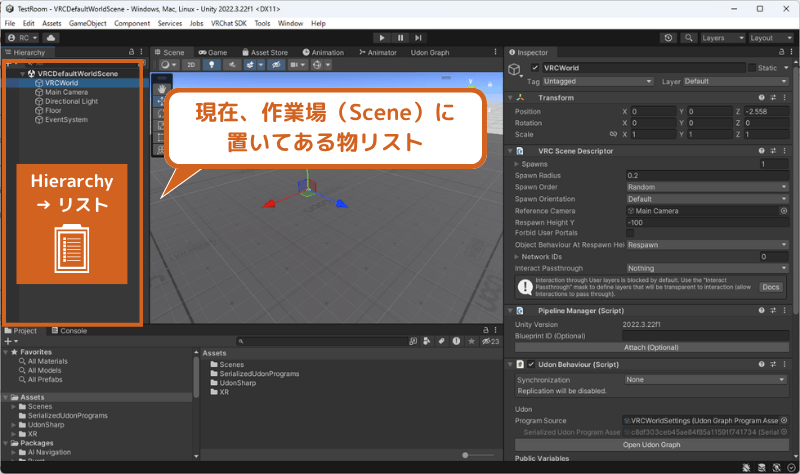This screenshot has height=474, width=800.
Task: Switch to the Console tab
Action: (x=69, y=331)
